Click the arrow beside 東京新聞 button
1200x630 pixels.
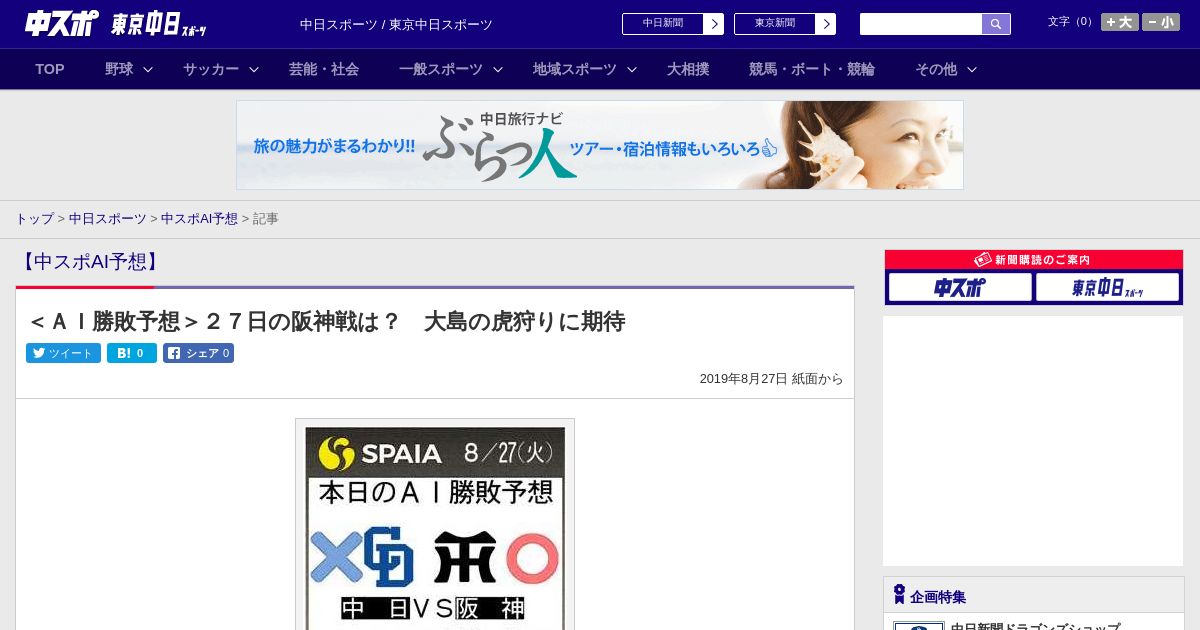point(825,24)
